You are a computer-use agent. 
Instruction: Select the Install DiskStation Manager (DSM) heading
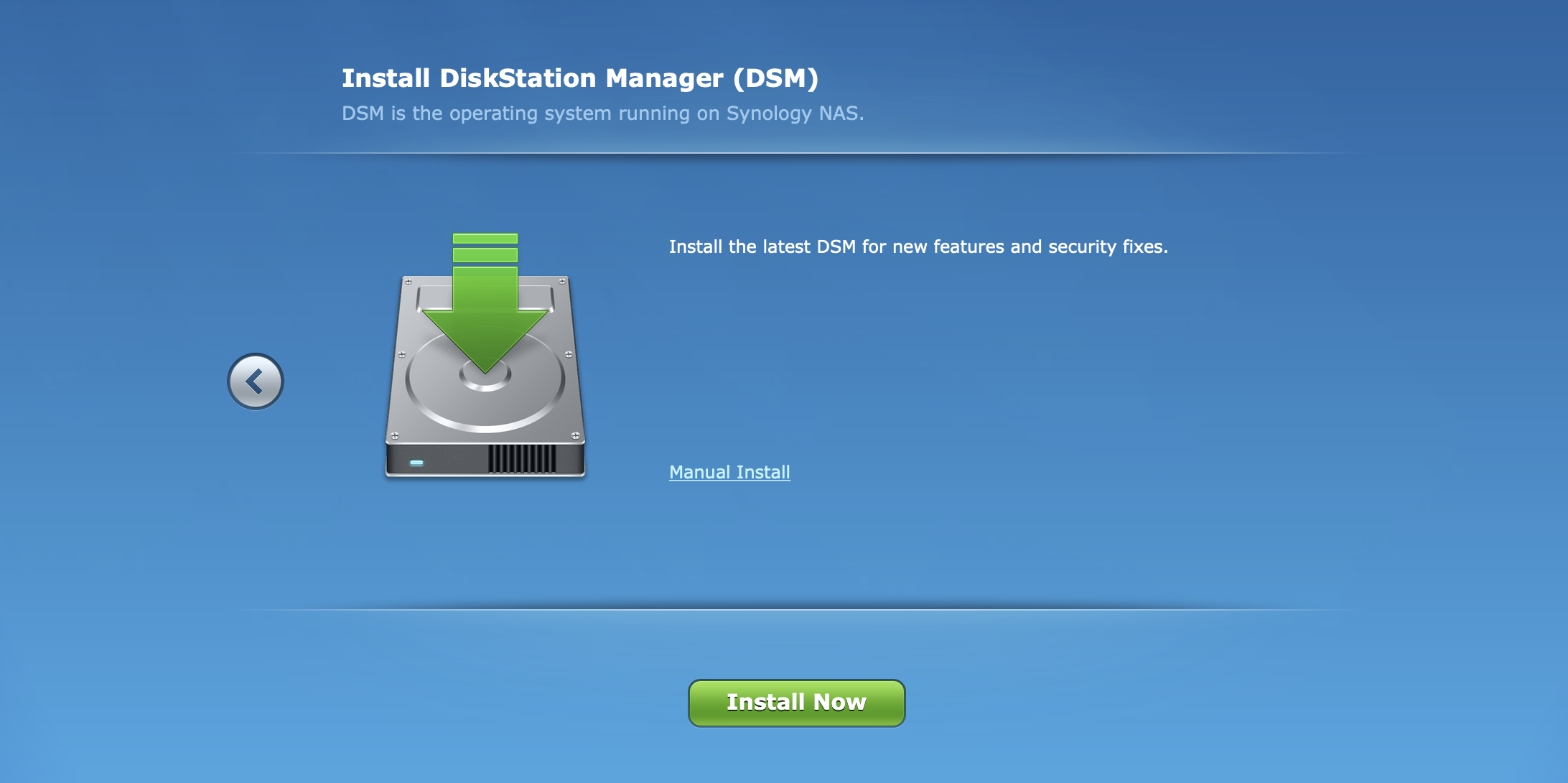(580, 78)
